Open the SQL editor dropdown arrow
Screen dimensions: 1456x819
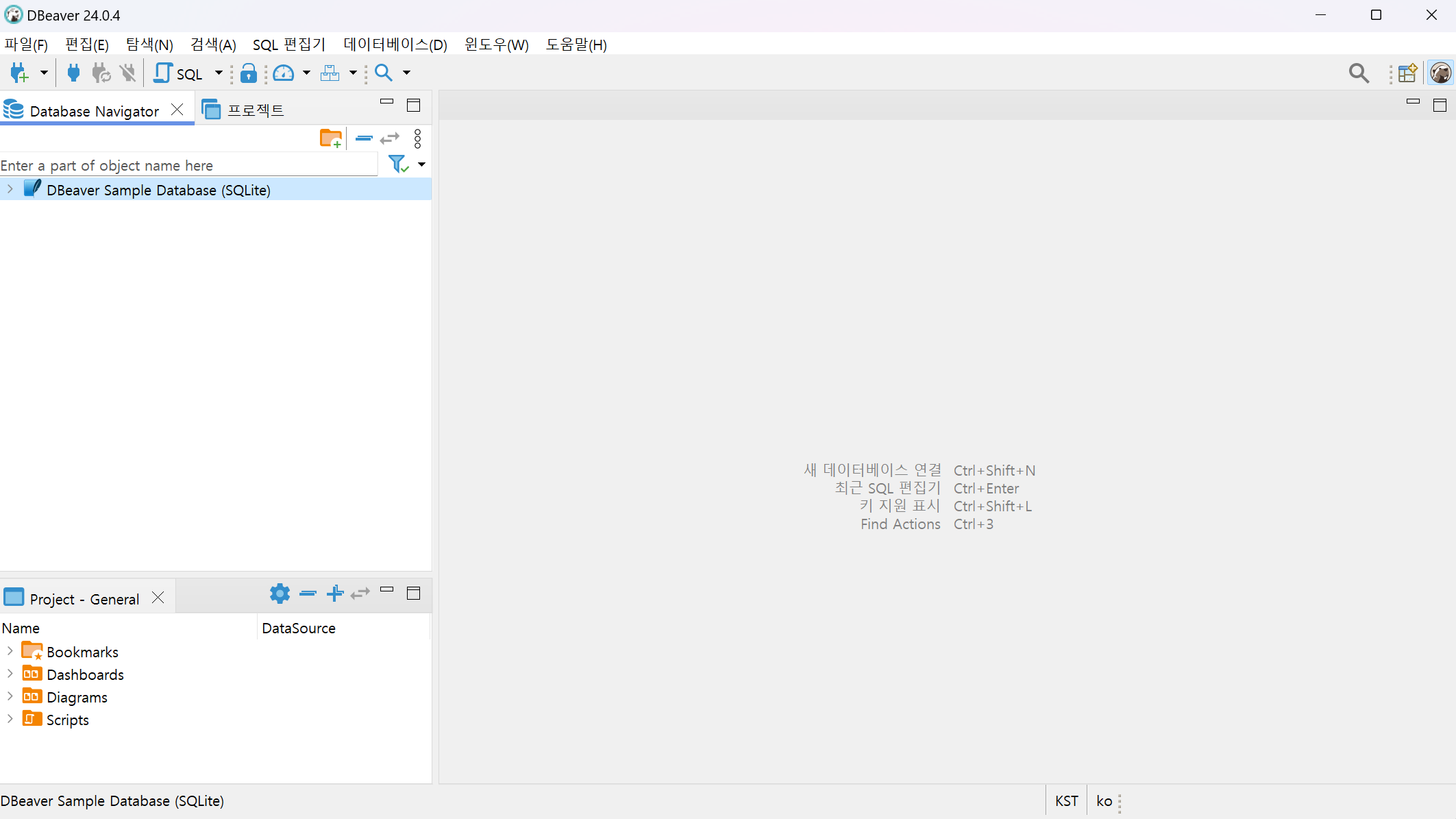coord(219,73)
